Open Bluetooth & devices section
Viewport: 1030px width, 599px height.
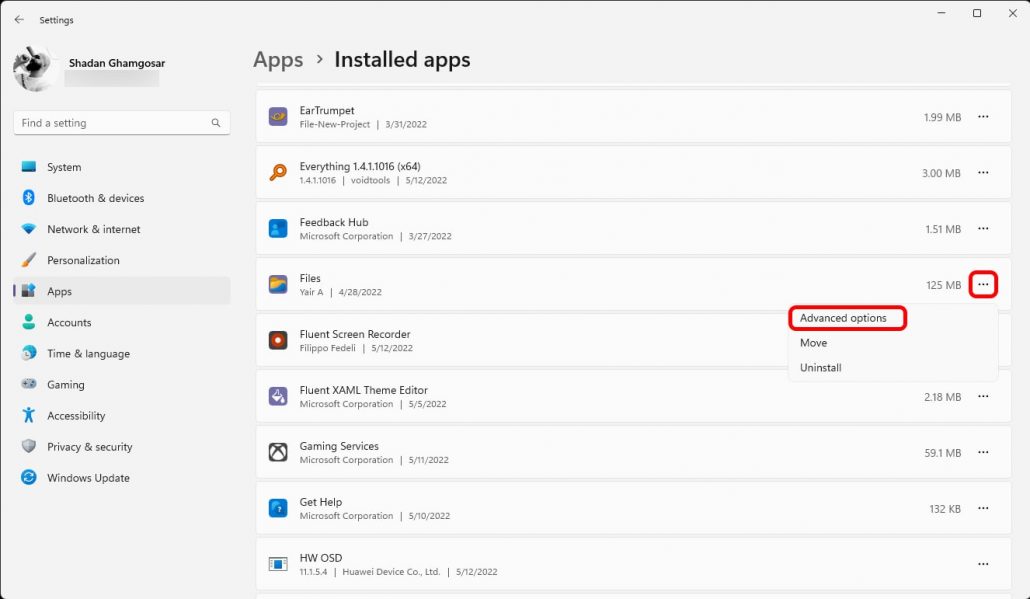click(x=95, y=198)
